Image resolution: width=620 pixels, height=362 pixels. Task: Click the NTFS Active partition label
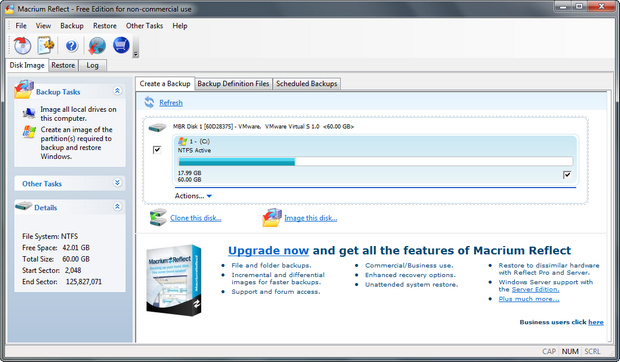point(194,150)
